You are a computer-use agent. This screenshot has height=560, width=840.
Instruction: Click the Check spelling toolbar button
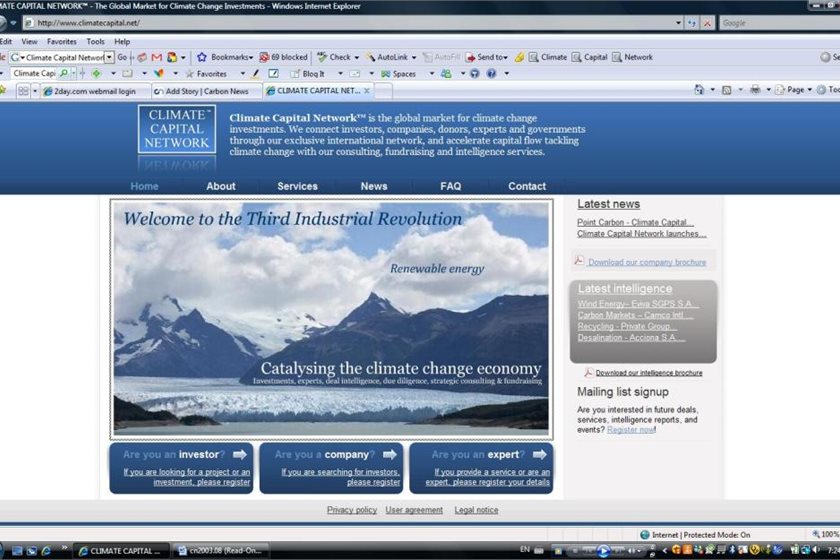pos(335,57)
